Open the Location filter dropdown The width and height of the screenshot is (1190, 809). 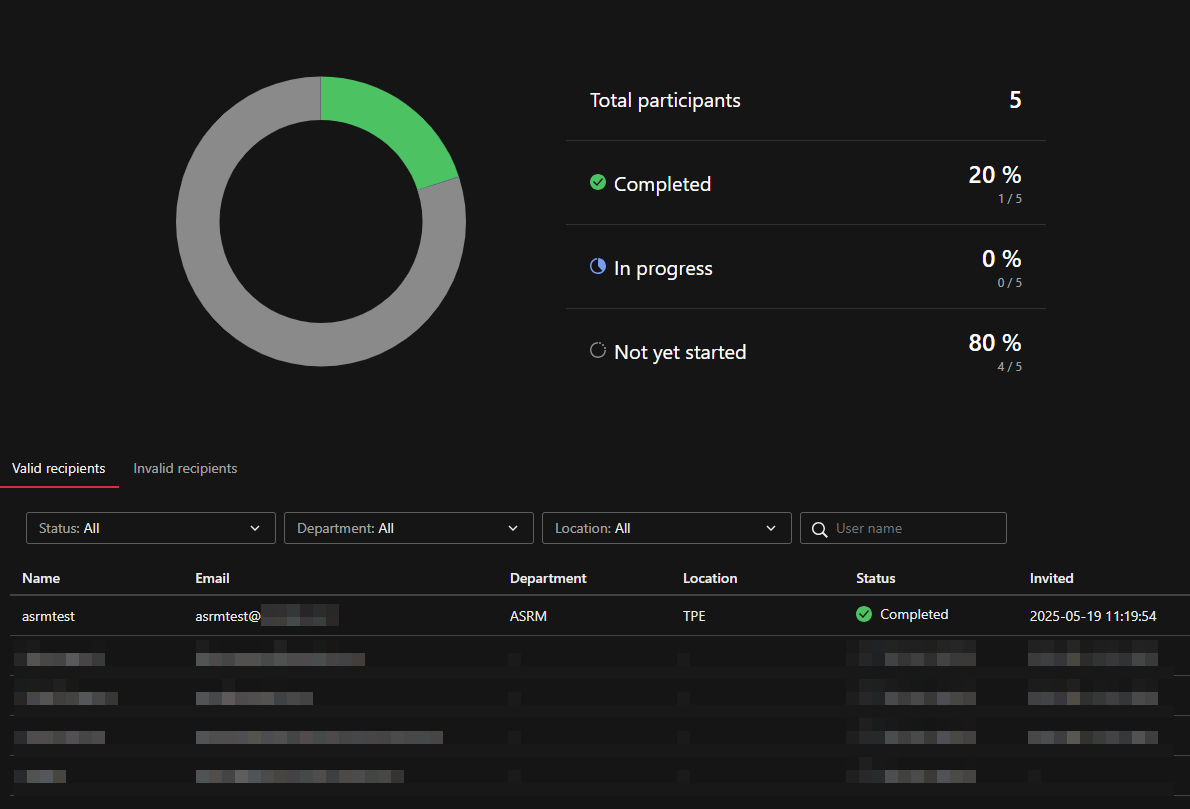pos(666,528)
